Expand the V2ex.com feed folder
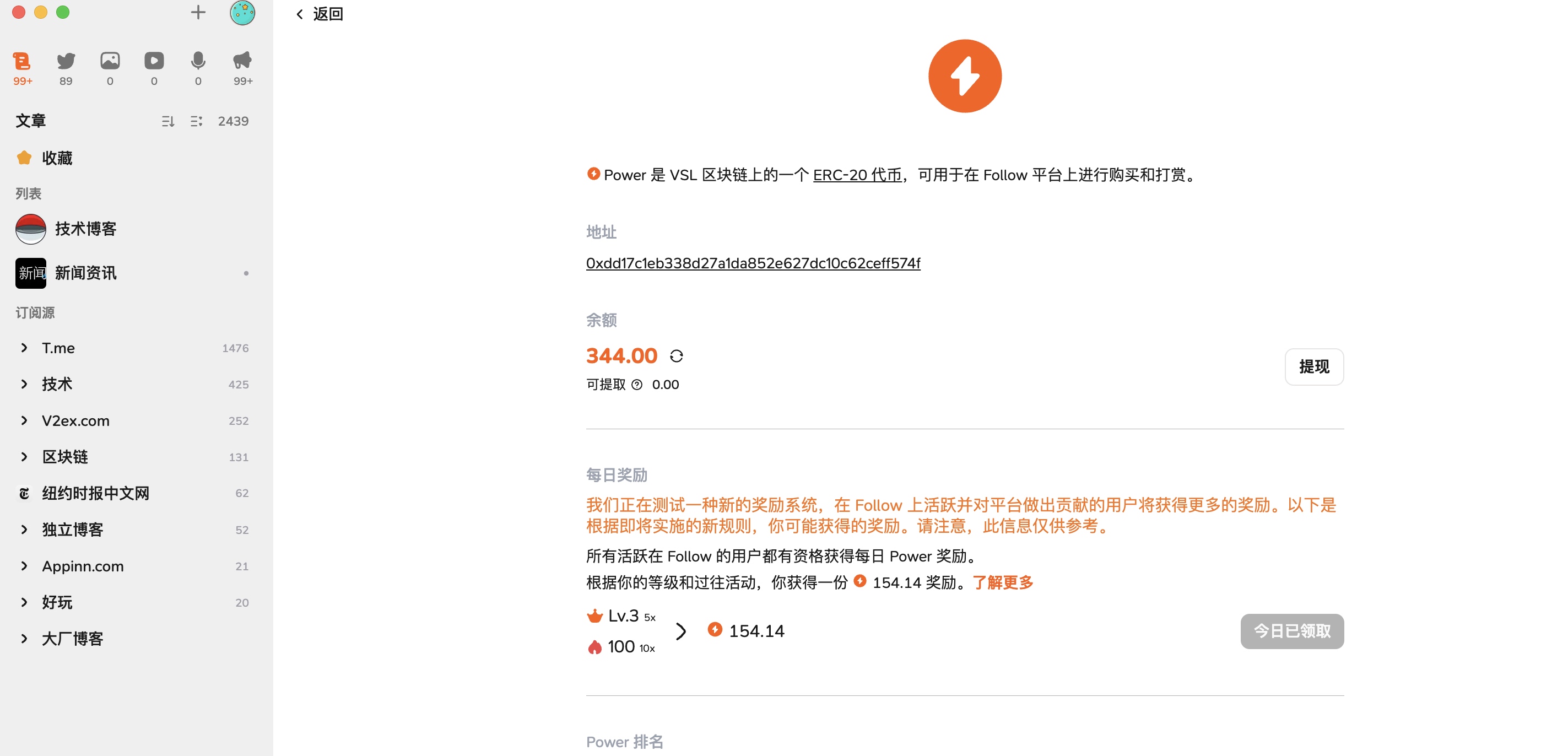 24,420
